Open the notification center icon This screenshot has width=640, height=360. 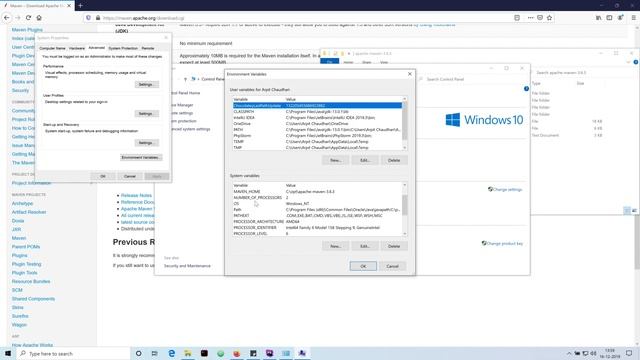tap(629, 353)
